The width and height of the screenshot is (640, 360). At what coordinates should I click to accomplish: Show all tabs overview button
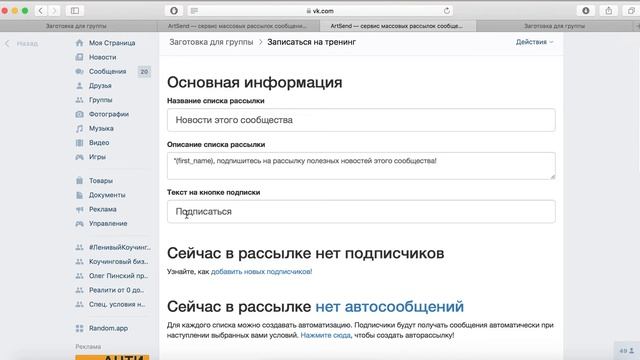click(x=631, y=11)
